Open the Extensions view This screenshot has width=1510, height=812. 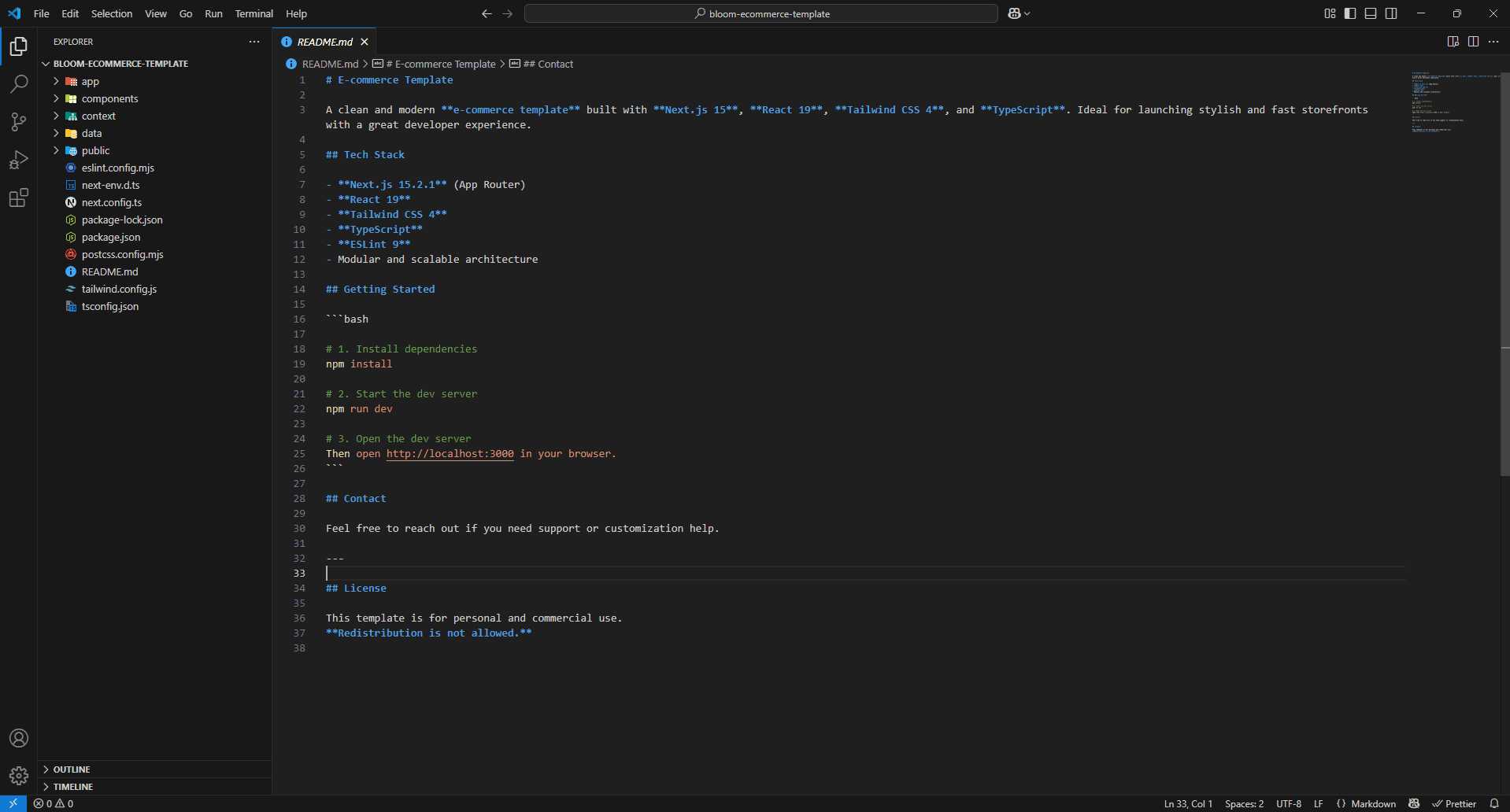click(19, 197)
